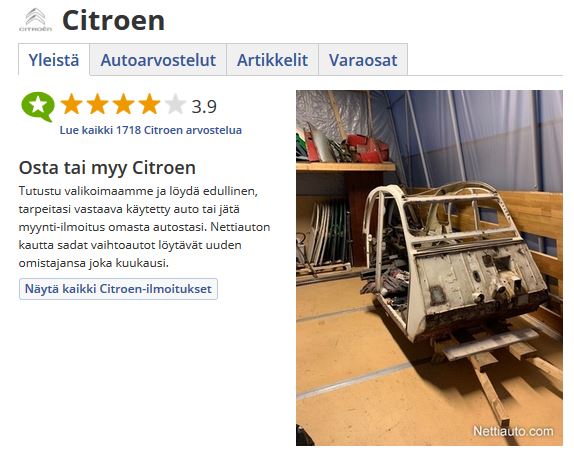Click the Tutustu valikoimaamme description paragraph
The width and height of the screenshot is (574, 458).
pos(145,227)
